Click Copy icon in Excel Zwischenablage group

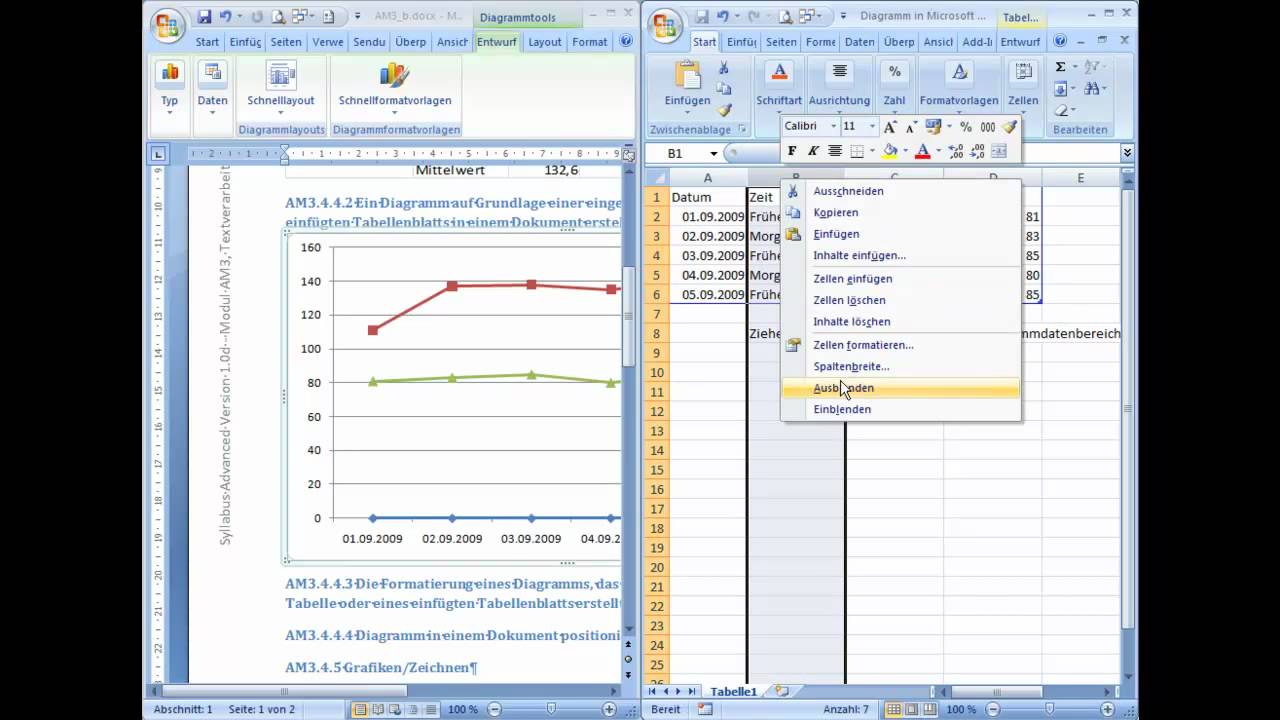tap(724, 89)
